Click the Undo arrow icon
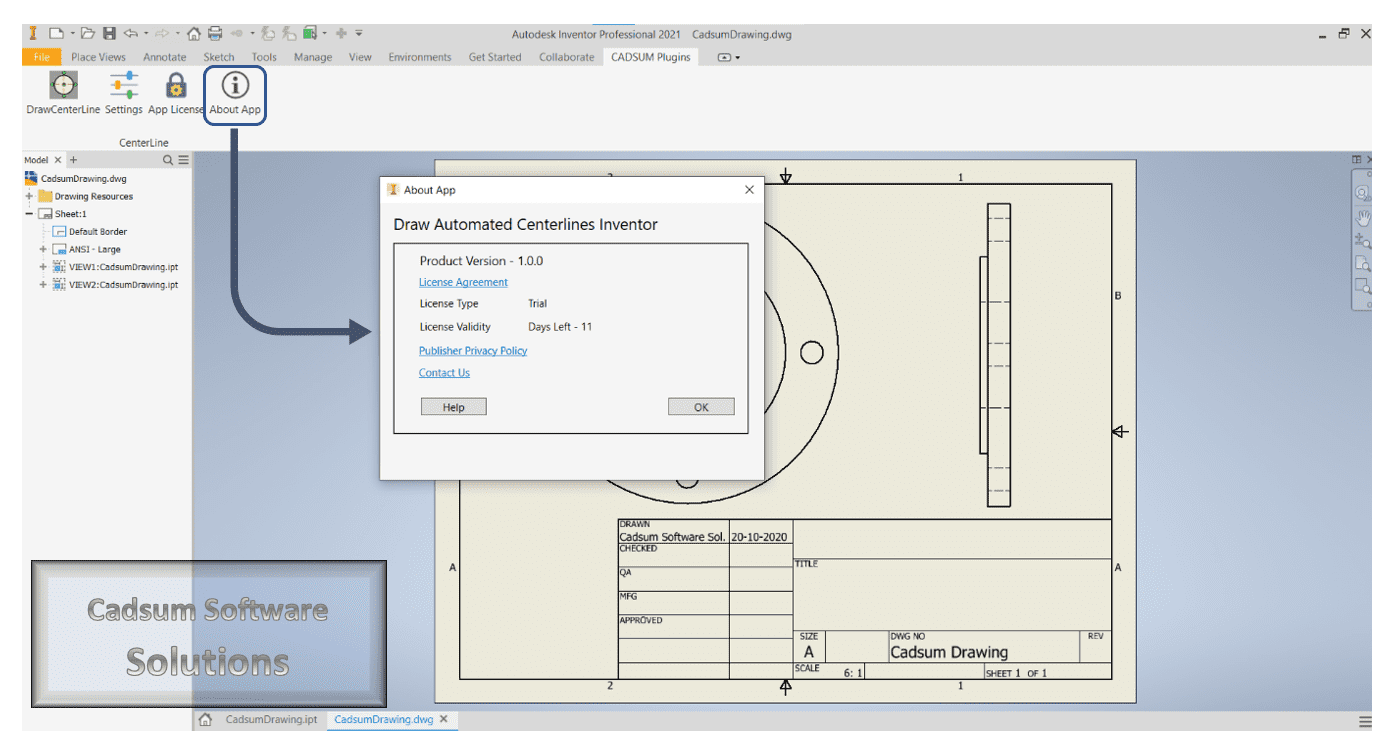 [x=131, y=33]
